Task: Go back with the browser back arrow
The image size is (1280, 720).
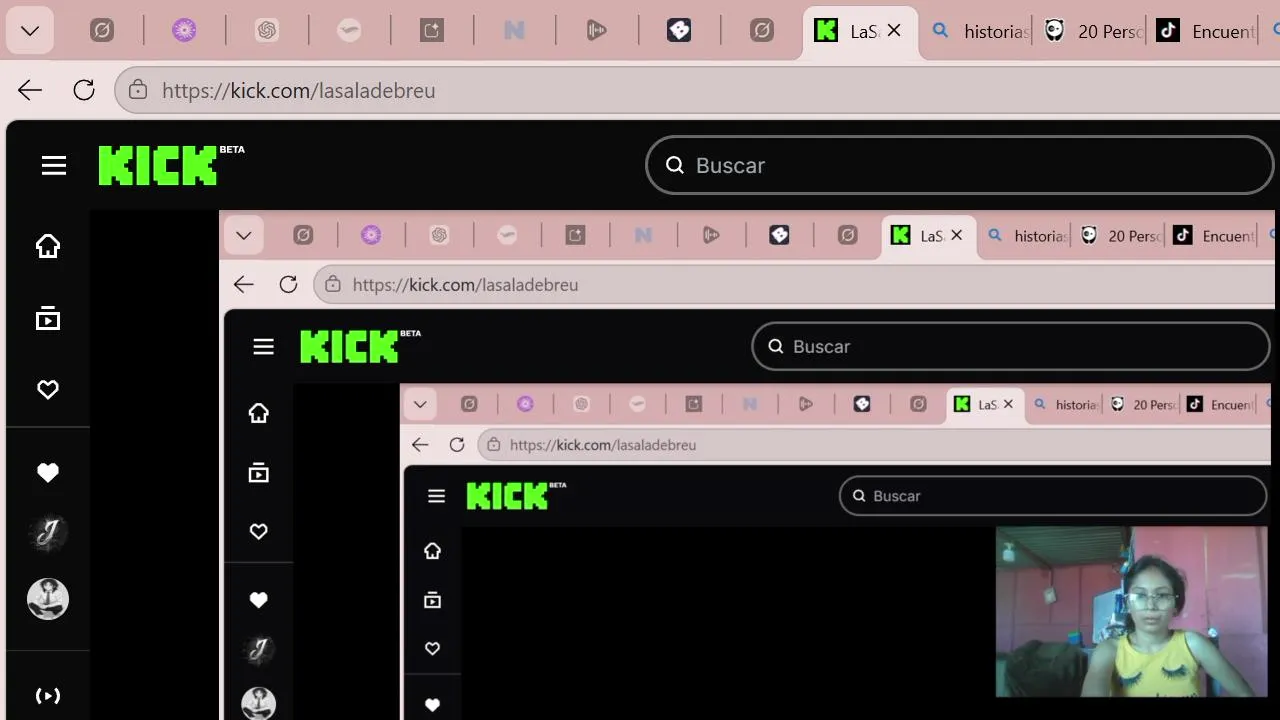Action: point(30,90)
